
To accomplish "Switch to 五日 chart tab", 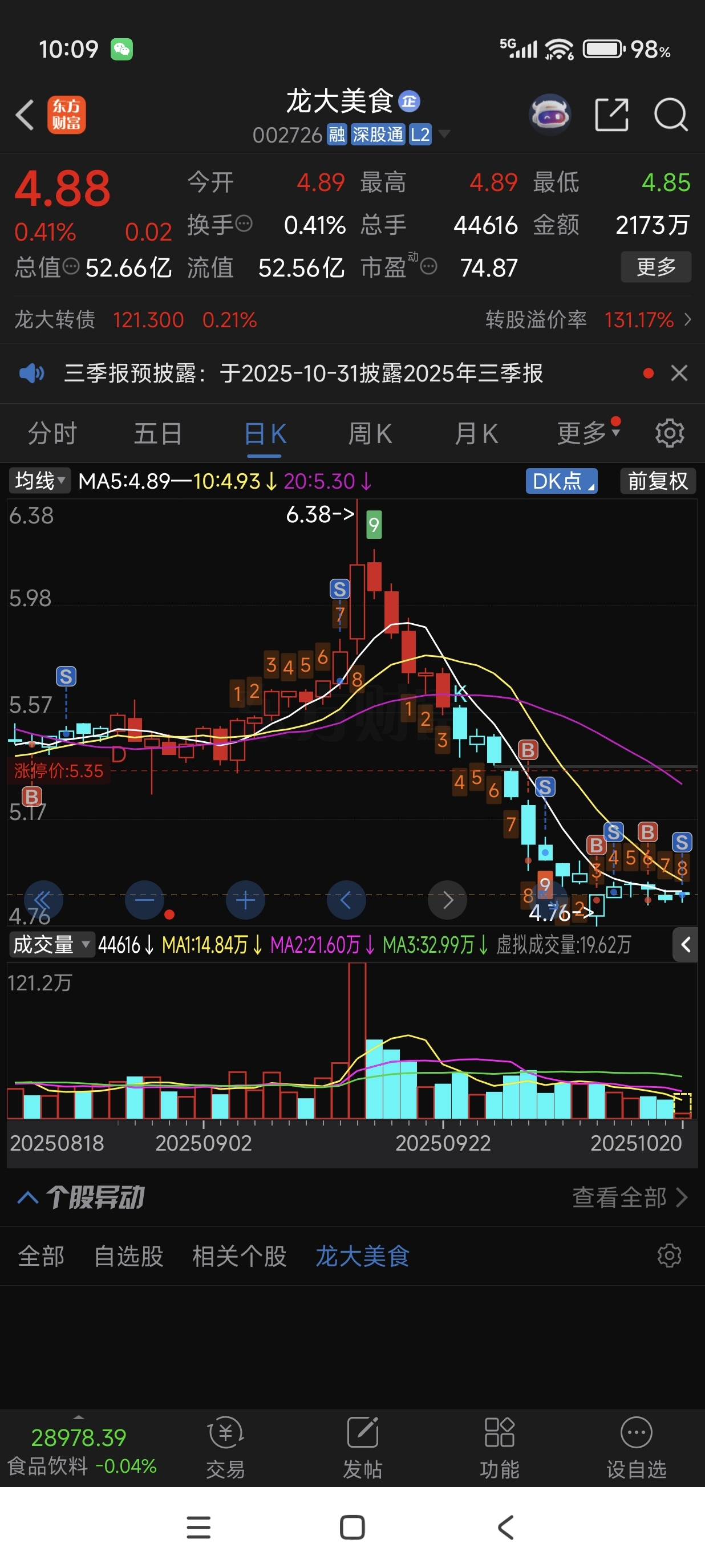I will tap(157, 434).
